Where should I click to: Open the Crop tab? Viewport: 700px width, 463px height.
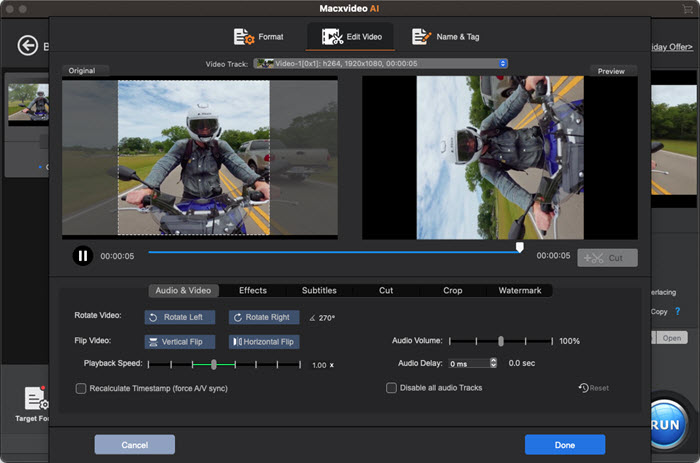click(453, 290)
